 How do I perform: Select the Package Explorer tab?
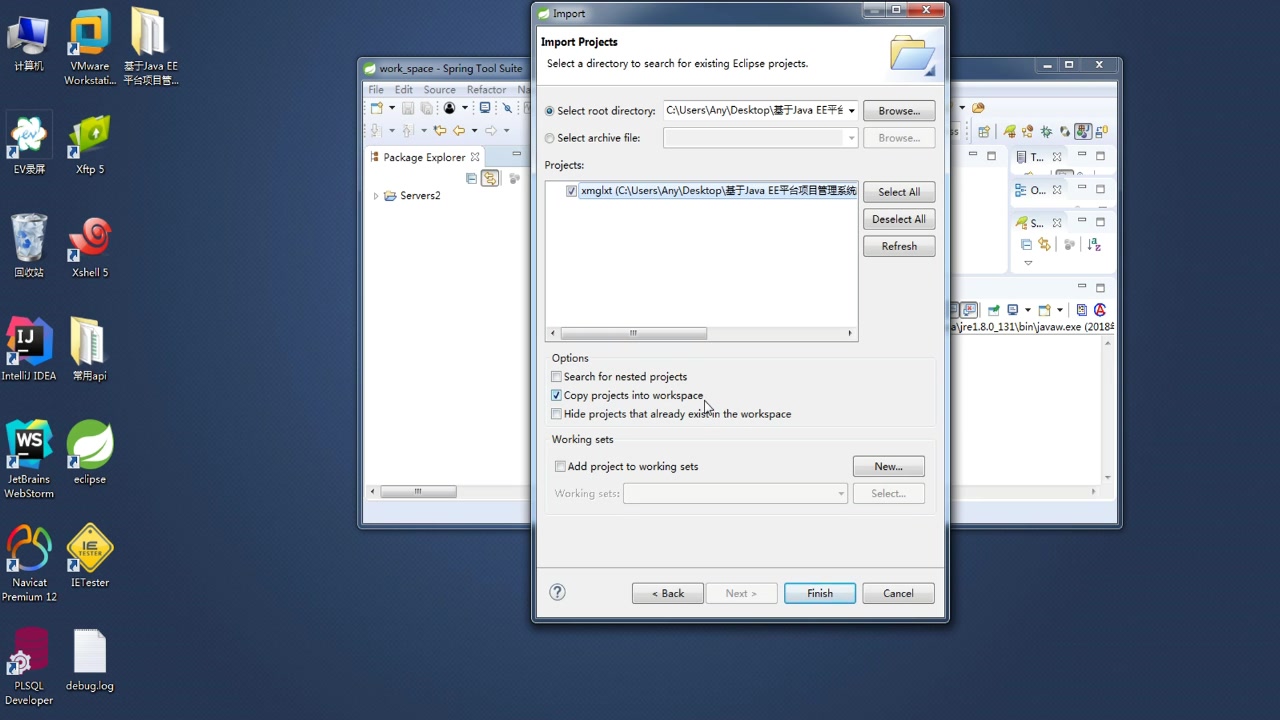coord(424,157)
